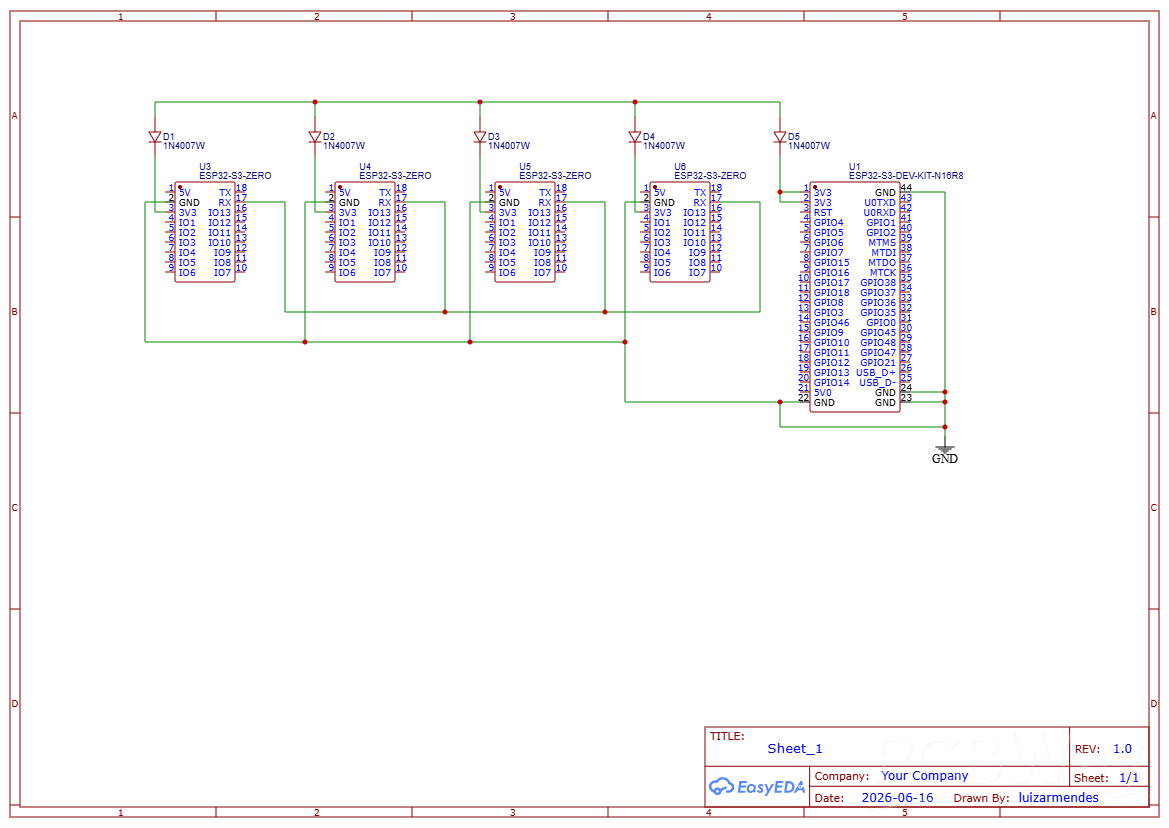
Task: Click the D4 designator text
Action: (649, 137)
